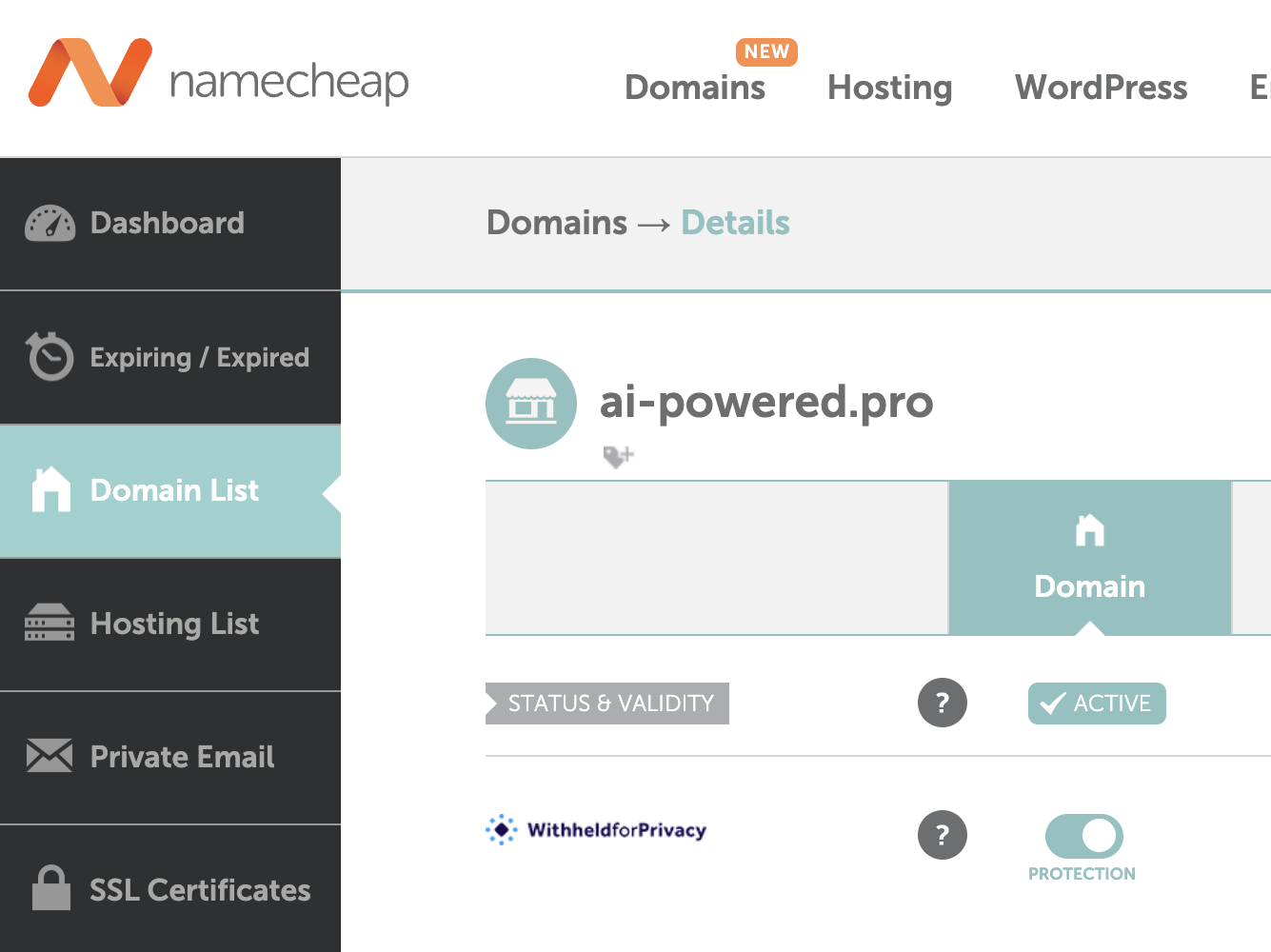The width and height of the screenshot is (1271, 952).
Task: Click the Hosting List server icon
Action: tap(50, 623)
